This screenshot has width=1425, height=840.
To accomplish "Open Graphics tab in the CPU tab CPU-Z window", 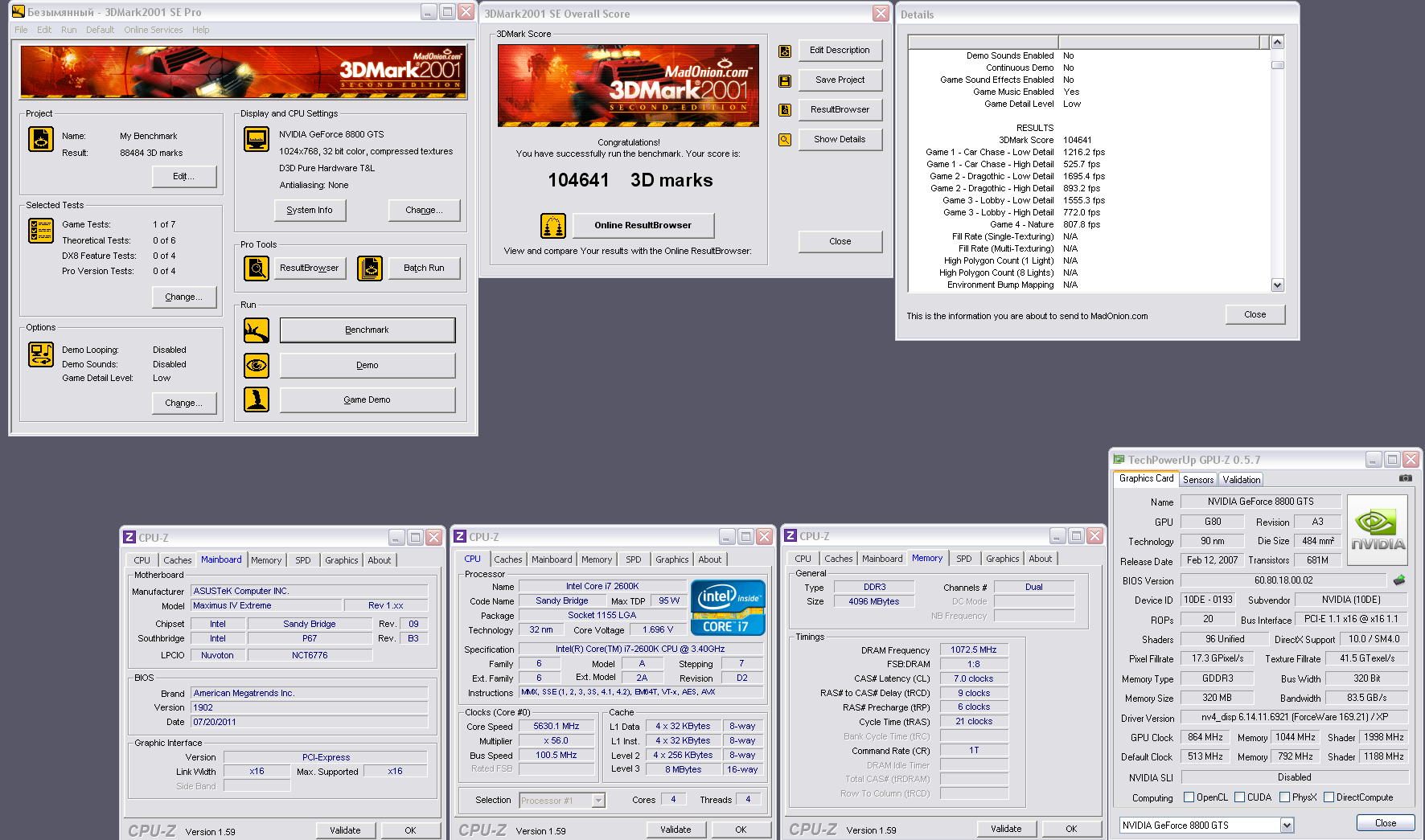I will point(672,559).
